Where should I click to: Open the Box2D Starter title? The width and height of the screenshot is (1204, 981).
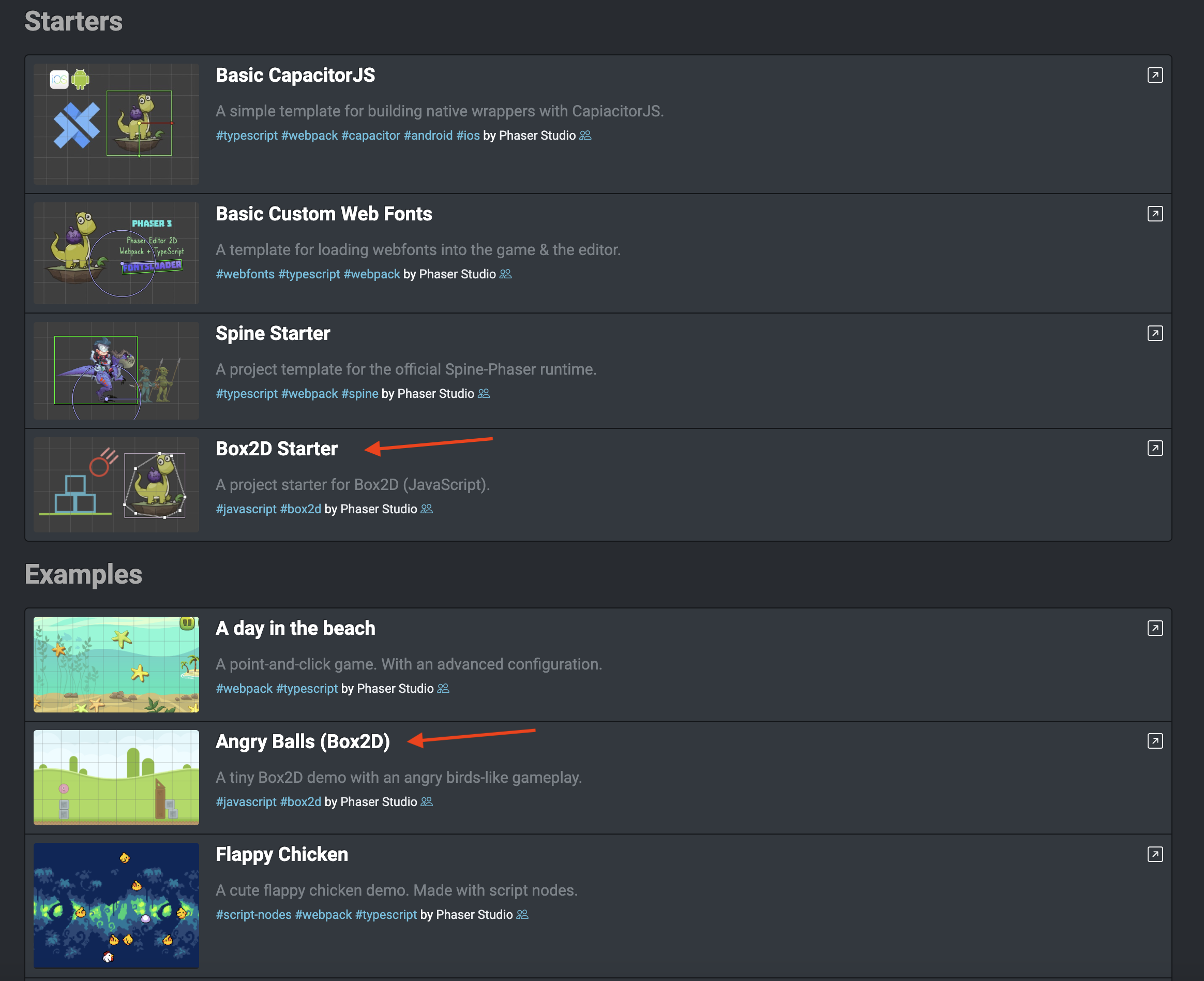pyautogui.click(x=277, y=449)
